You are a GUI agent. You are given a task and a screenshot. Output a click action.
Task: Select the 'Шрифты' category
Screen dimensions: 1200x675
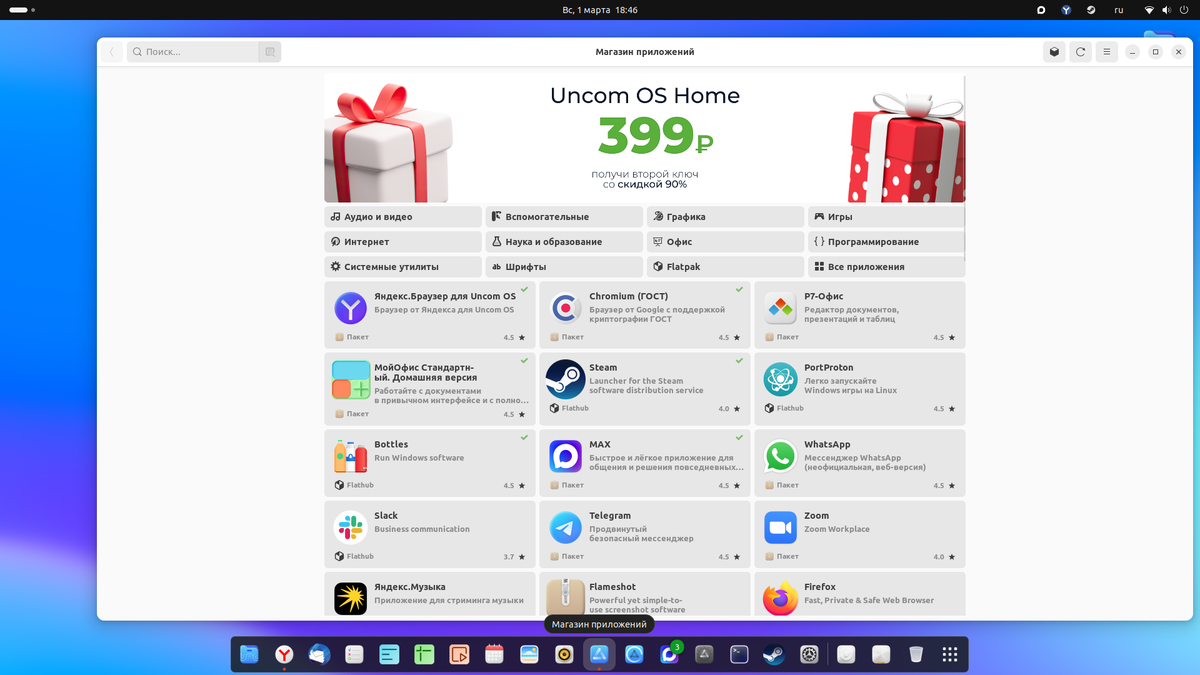(x=564, y=267)
